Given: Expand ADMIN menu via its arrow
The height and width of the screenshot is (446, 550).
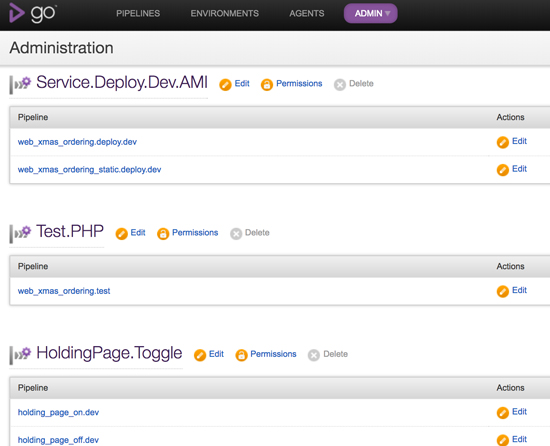Looking at the screenshot, I should [x=388, y=14].
